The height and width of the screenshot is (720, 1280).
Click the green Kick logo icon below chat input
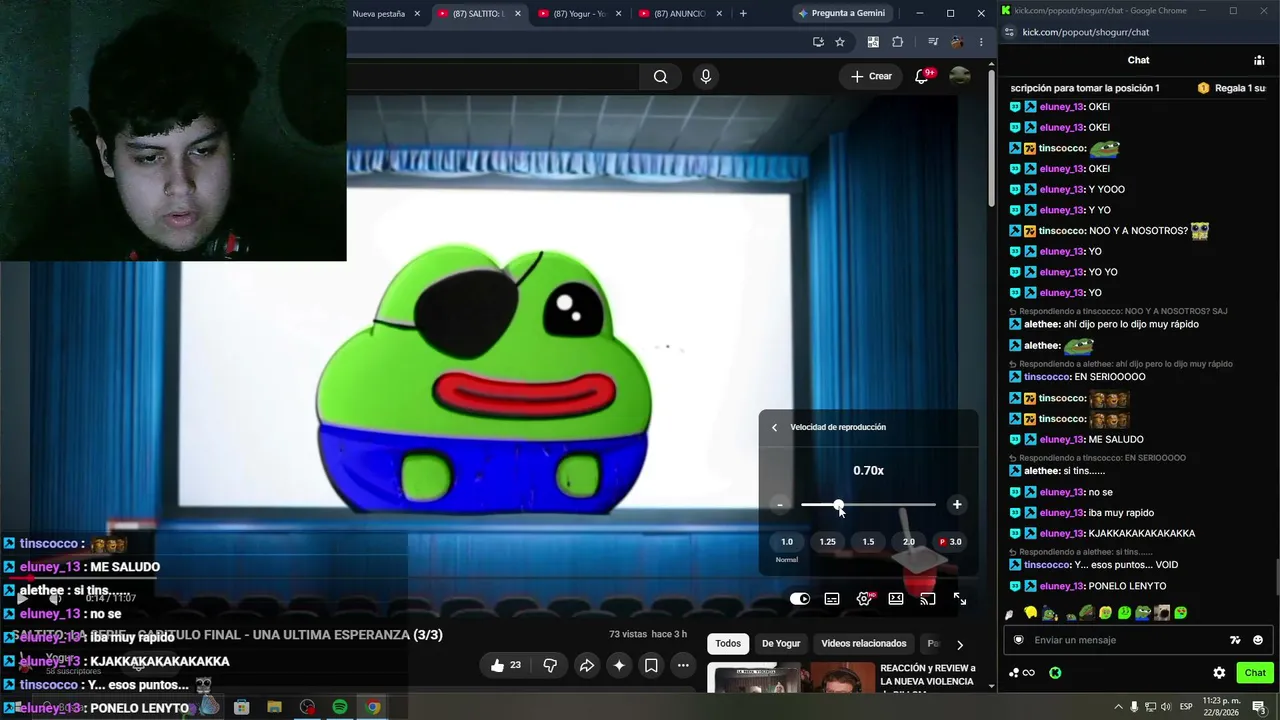coord(1055,673)
